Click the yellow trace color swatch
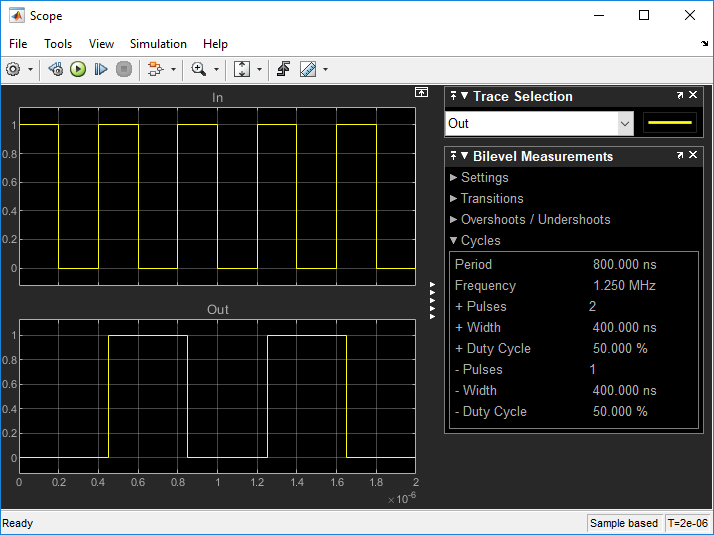 [x=670, y=123]
